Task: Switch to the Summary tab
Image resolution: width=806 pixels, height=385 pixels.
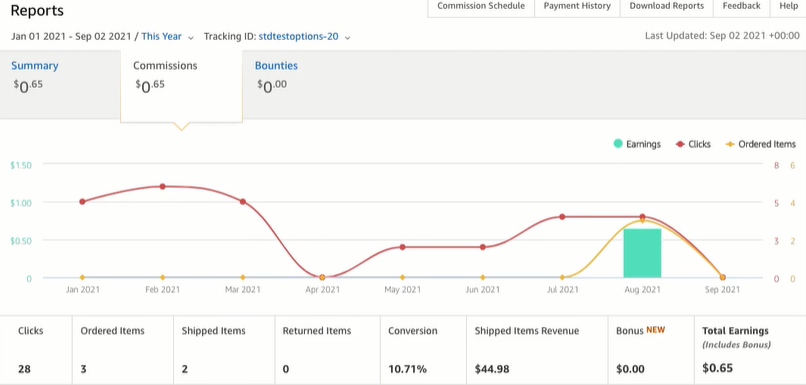Action: 34,66
